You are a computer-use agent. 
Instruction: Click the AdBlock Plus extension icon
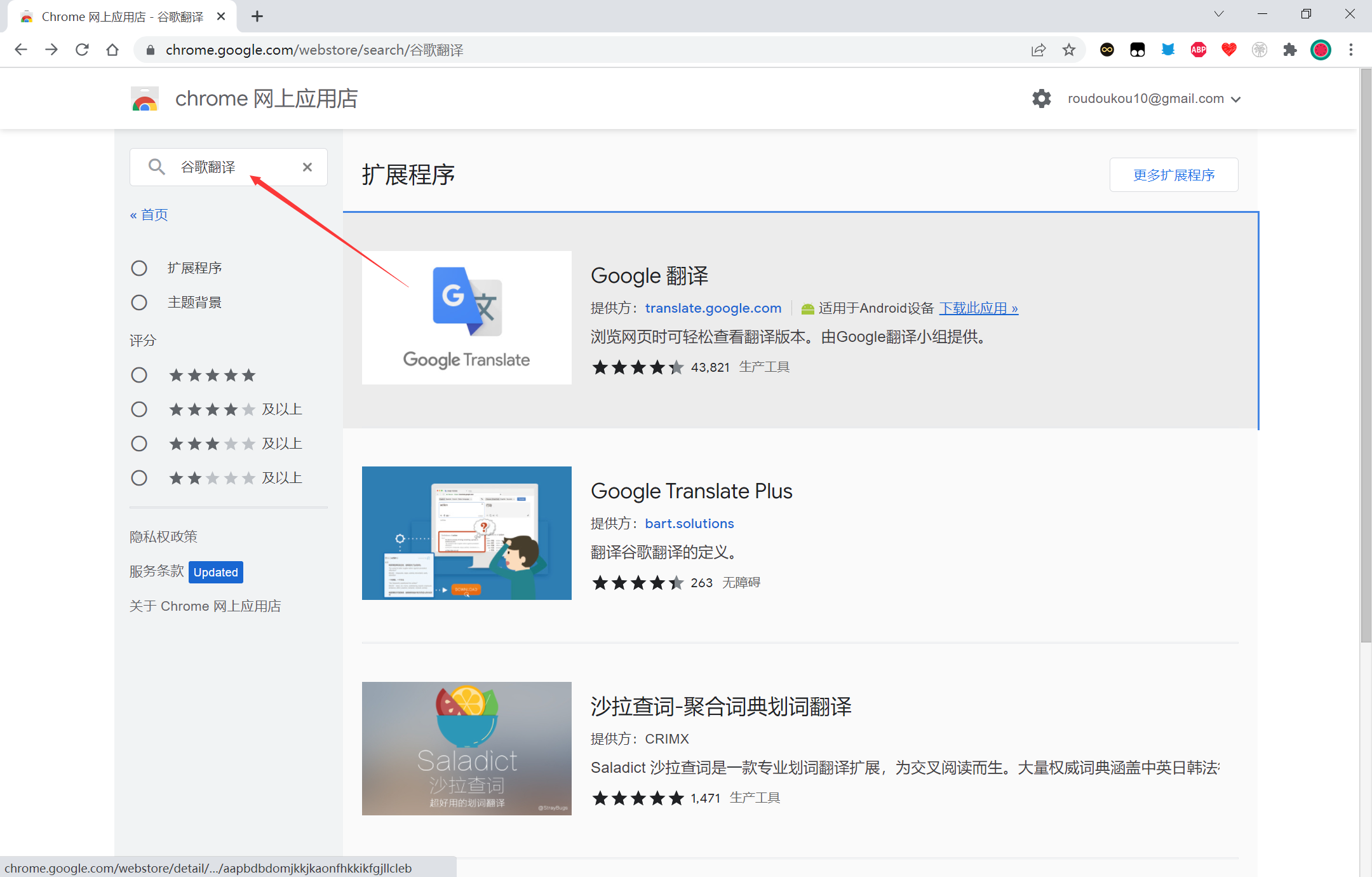tap(1199, 50)
